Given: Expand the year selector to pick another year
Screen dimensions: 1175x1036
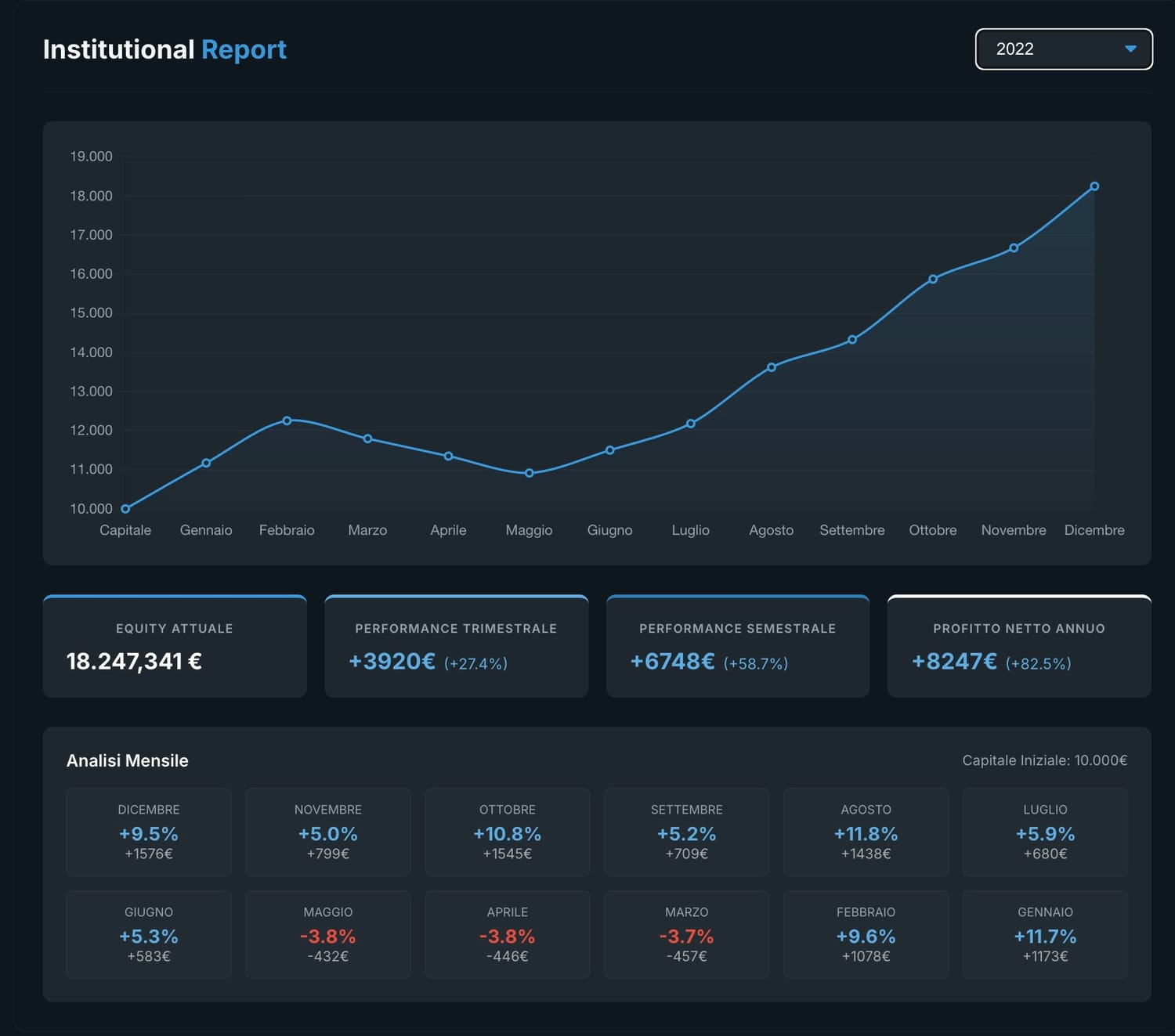Looking at the screenshot, I should click(1063, 49).
